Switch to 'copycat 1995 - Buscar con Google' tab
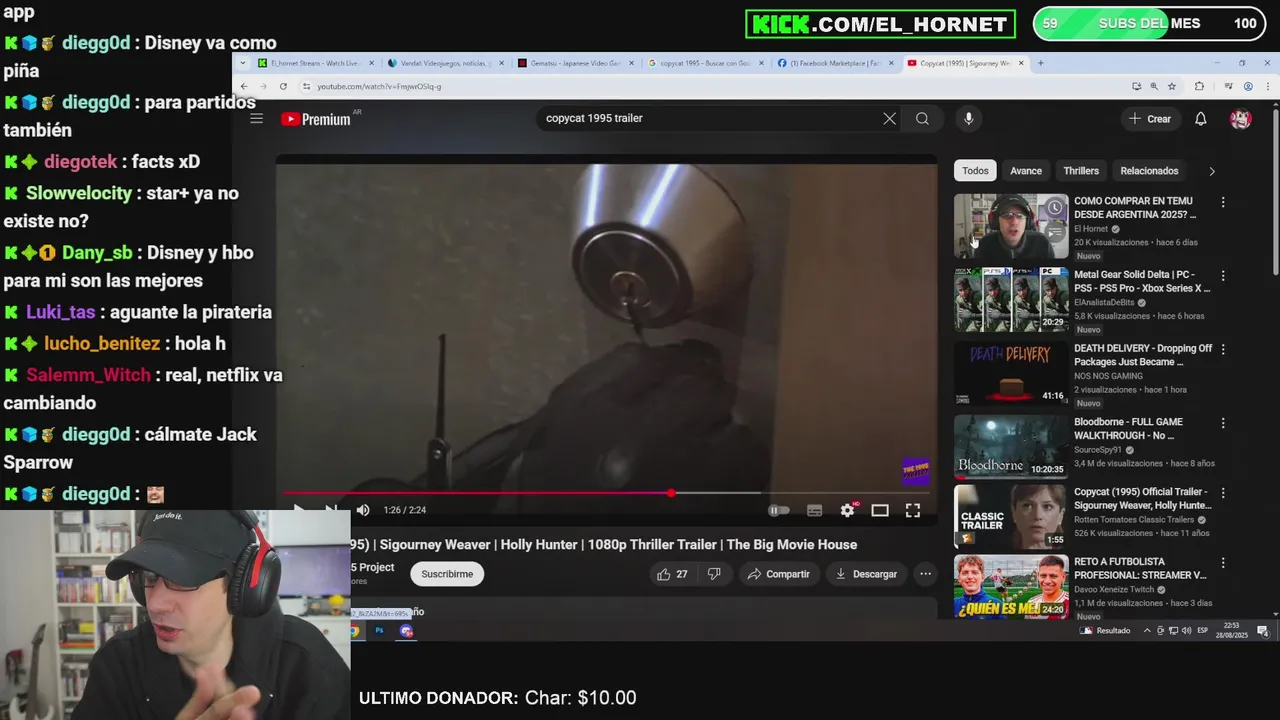The width and height of the screenshot is (1280, 720). [x=705, y=63]
